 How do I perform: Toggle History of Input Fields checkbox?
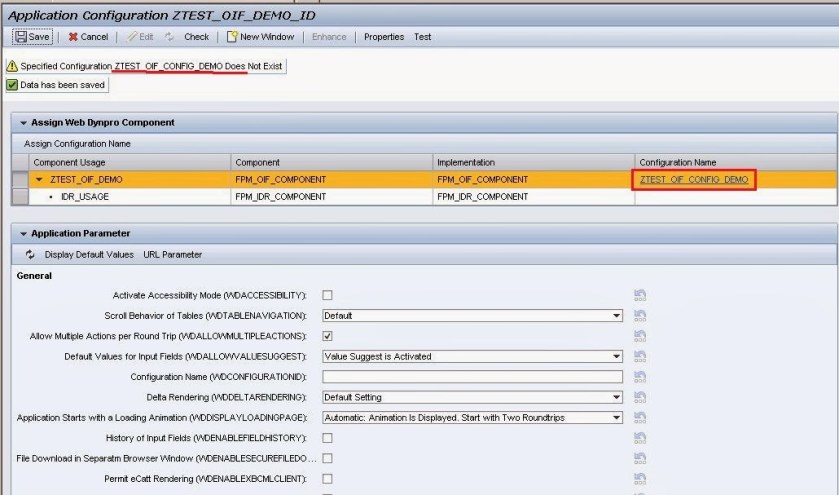(x=327, y=438)
